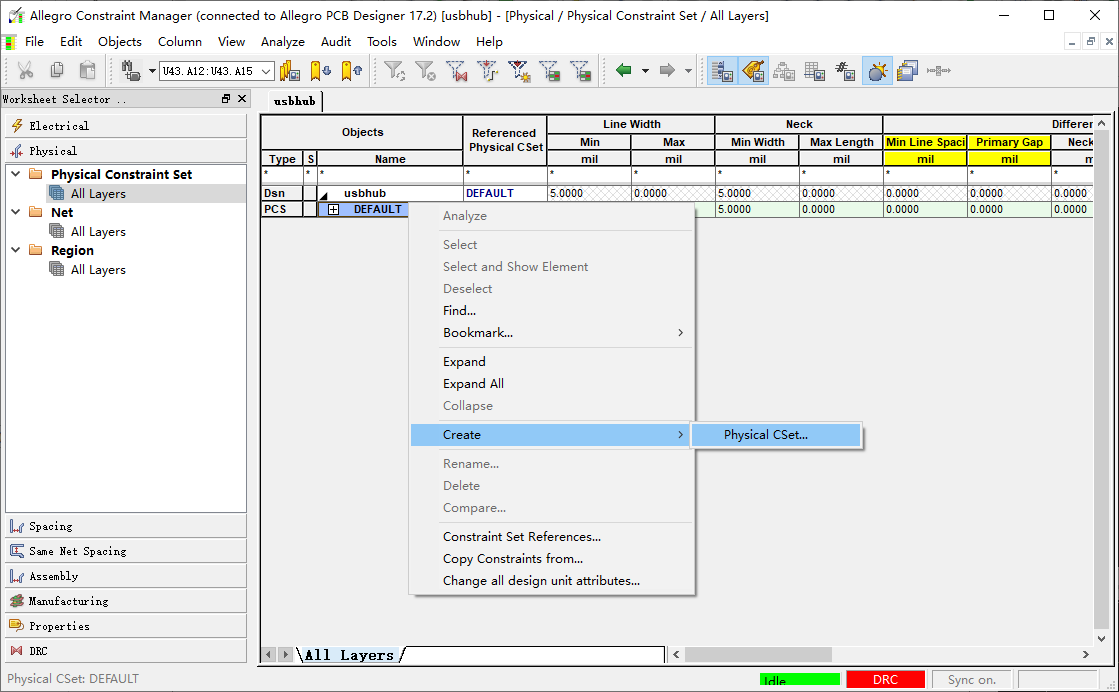Click the bookmark list icon beside the combo box

[x=289, y=71]
